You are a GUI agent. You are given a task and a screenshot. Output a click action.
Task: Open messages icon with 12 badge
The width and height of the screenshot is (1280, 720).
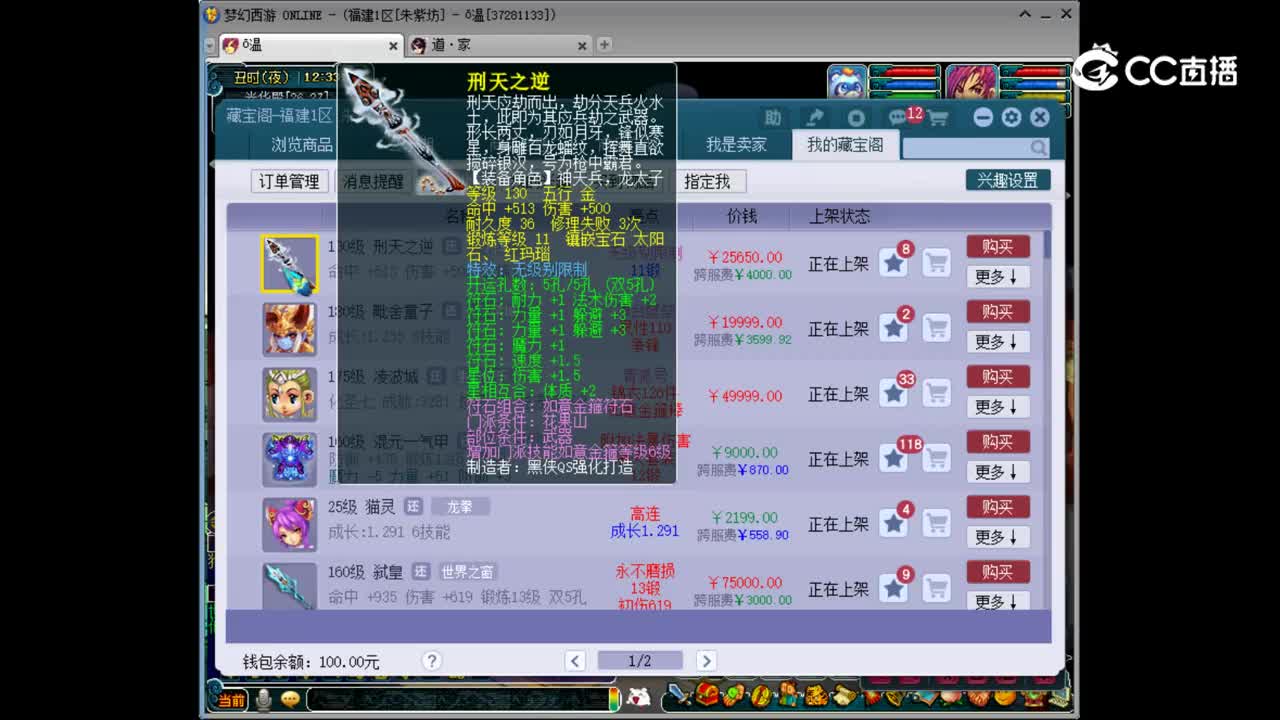899,117
